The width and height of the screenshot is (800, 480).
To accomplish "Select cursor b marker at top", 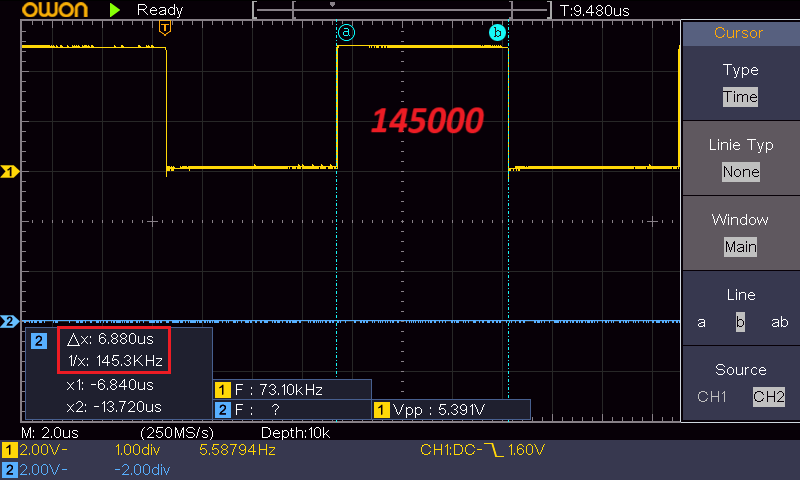I will click(497, 33).
